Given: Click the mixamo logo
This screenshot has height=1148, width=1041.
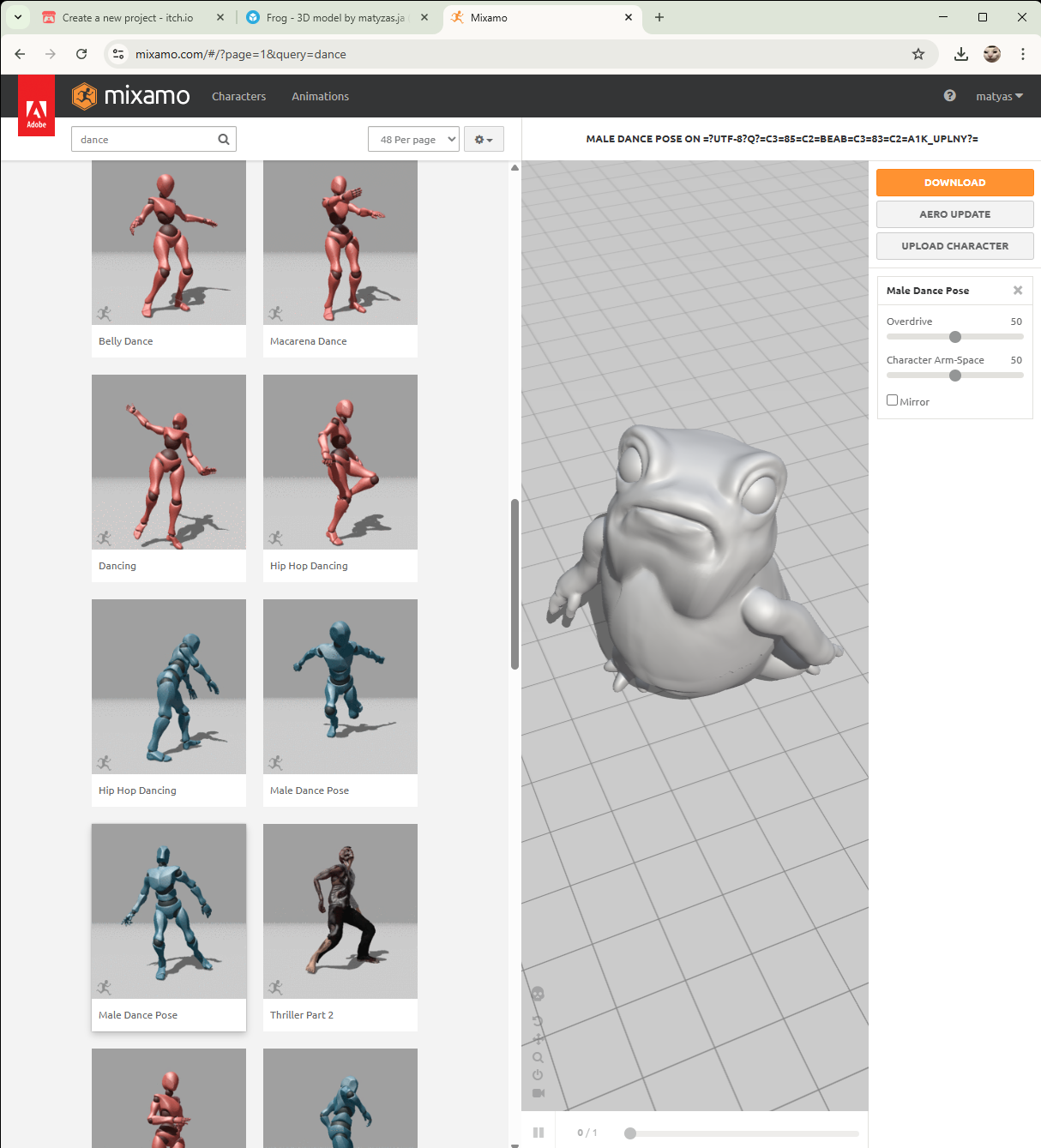Looking at the screenshot, I should point(131,96).
